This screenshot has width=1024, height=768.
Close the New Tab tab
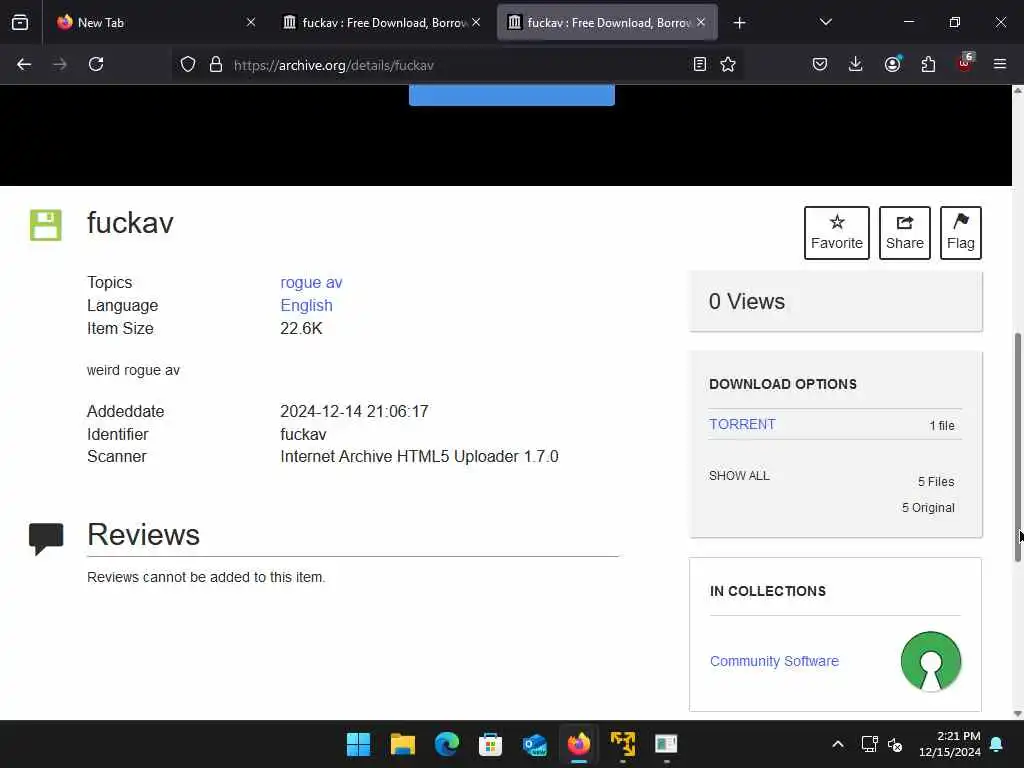(x=251, y=22)
